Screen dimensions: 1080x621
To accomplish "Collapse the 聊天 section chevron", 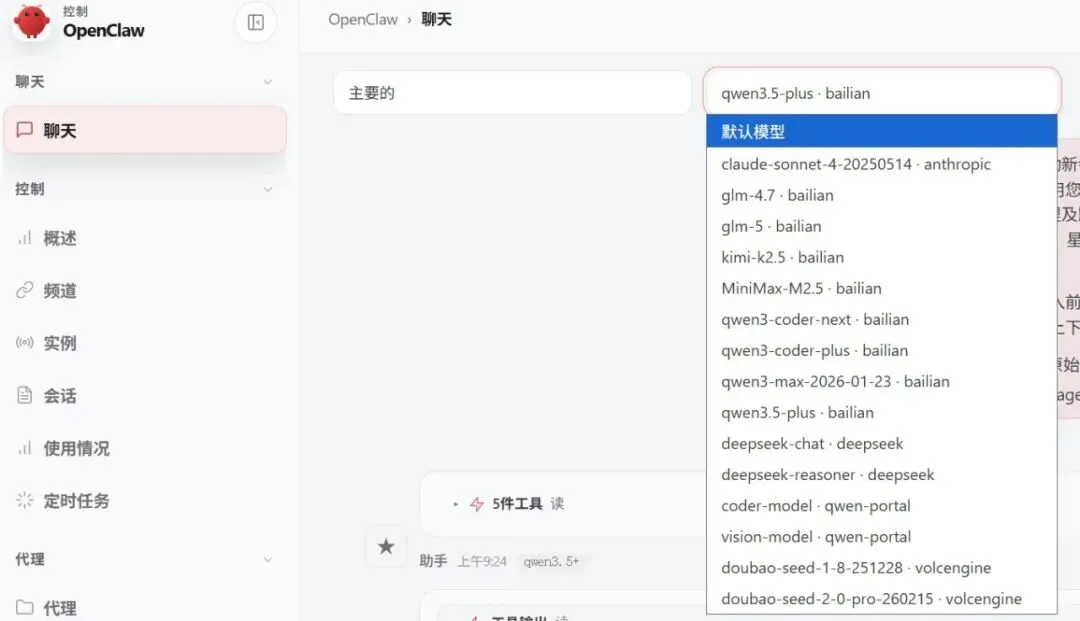I will [x=267, y=82].
